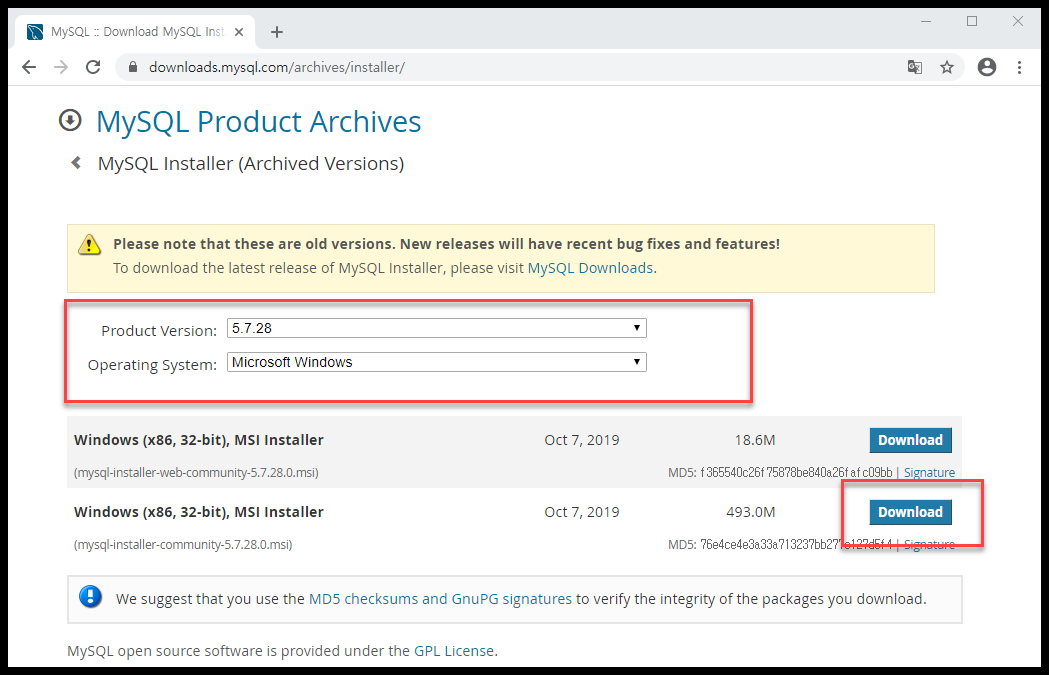Image resolution: width=1049 pixels, height=675 pixels.
Task: Open a new tab with the plus button
Action: click(277, 32)
